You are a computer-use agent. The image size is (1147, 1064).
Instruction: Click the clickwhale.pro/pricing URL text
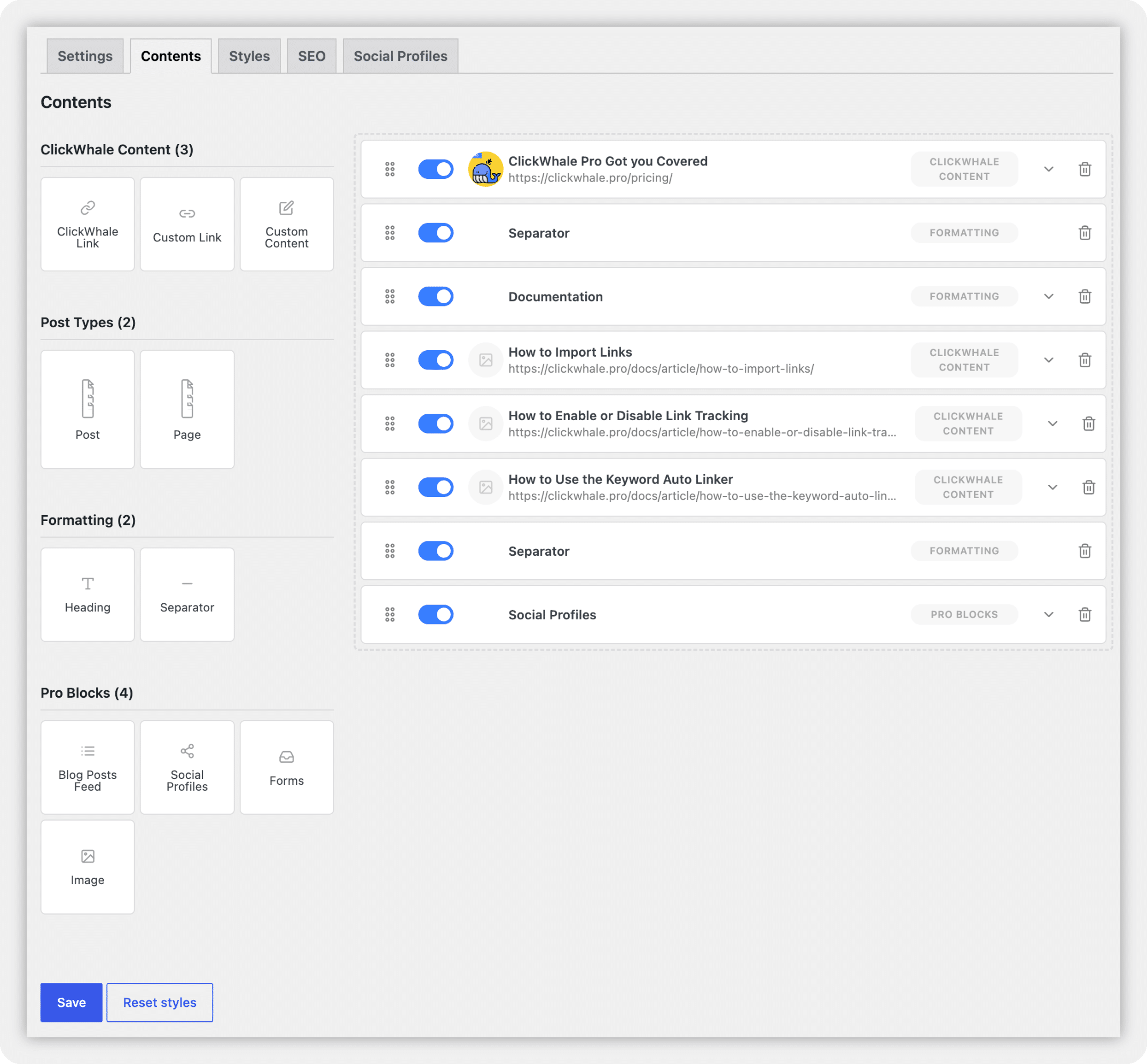coord(590,178)
